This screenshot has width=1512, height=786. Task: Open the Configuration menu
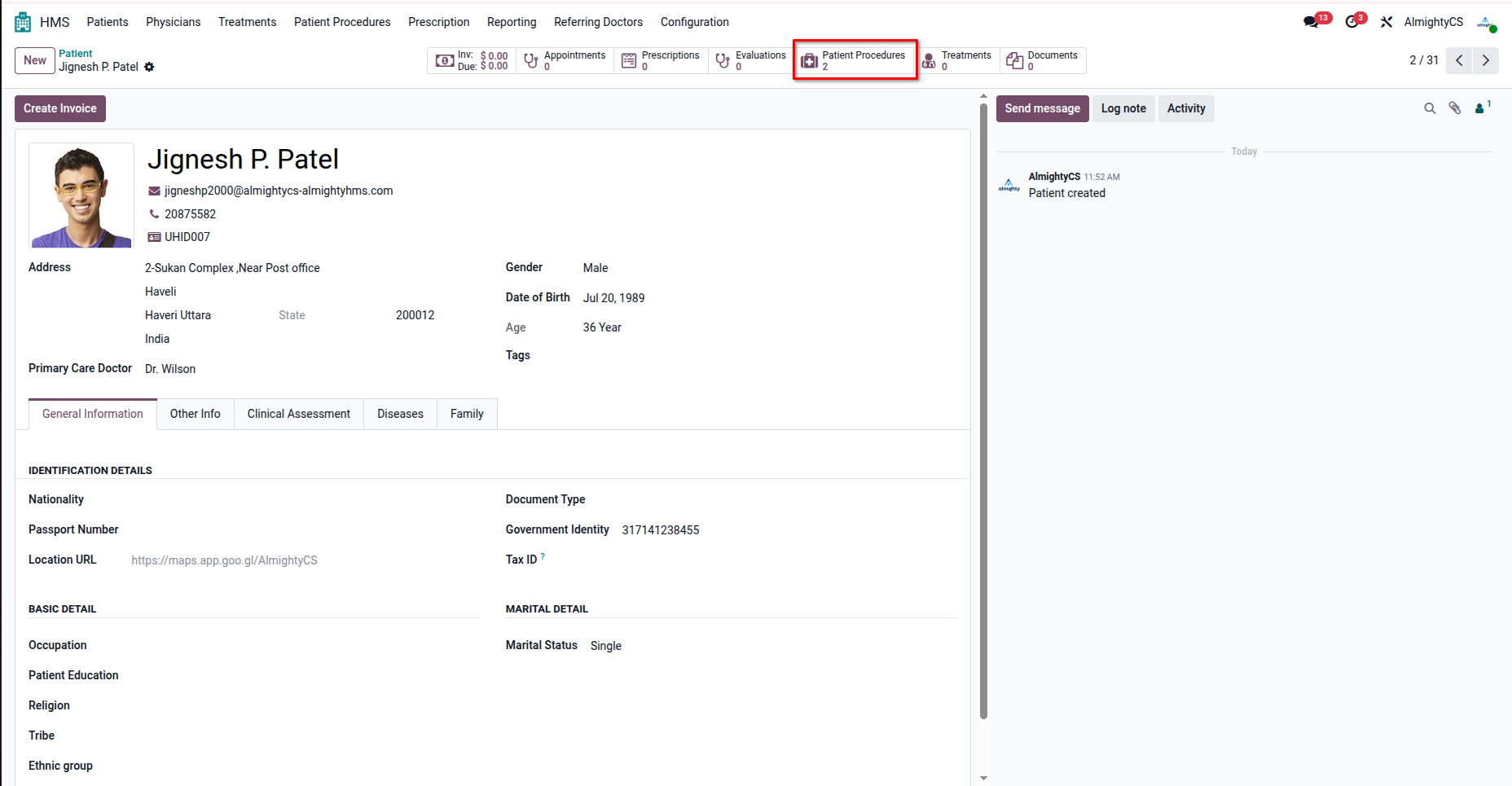coord(694,22)
